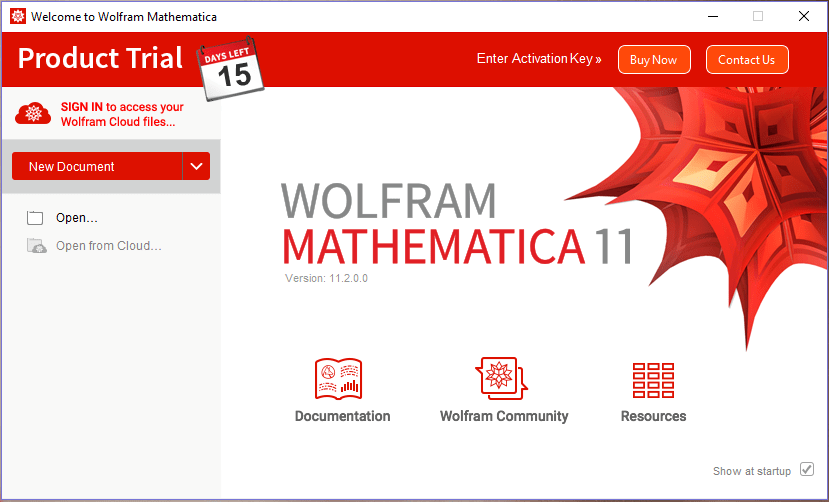The image size is (829, 502).
Task: Click the Show at startup label
Action: click(752, 471)
